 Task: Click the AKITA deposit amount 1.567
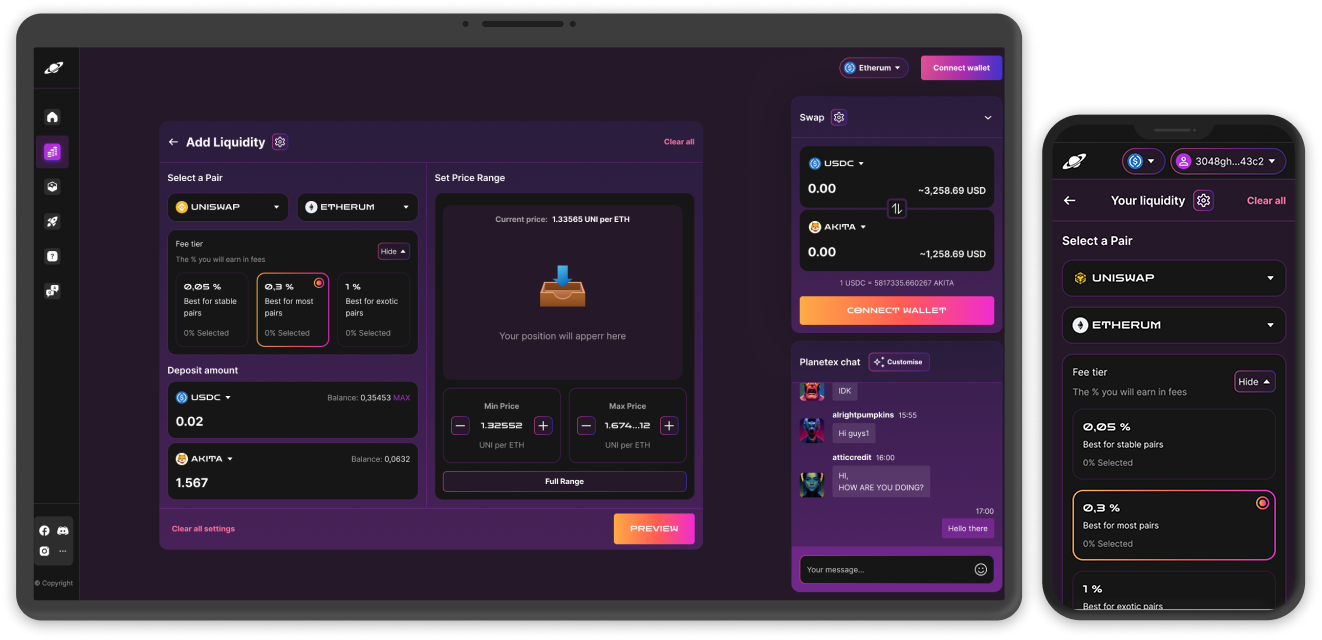pos(192,483)
